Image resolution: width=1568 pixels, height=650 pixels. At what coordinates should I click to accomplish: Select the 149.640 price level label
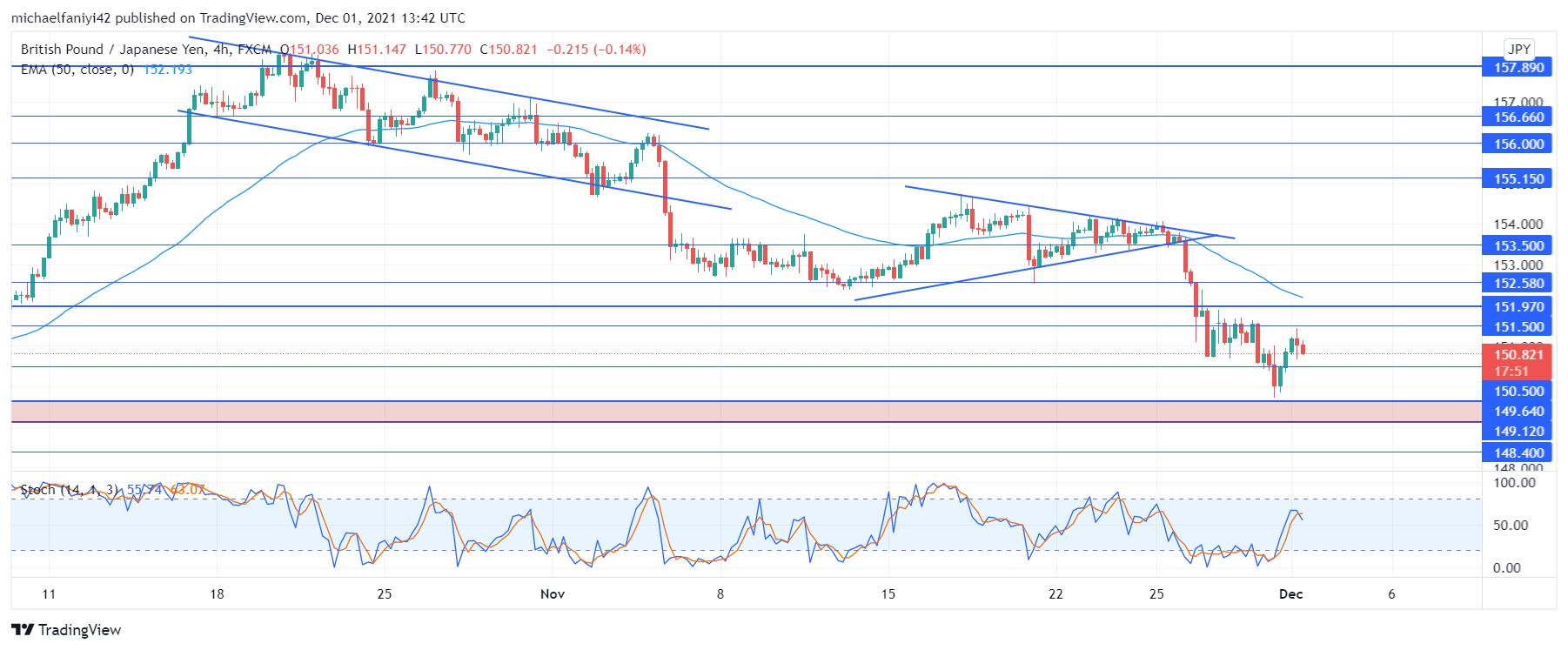[x=1517, y=411]
